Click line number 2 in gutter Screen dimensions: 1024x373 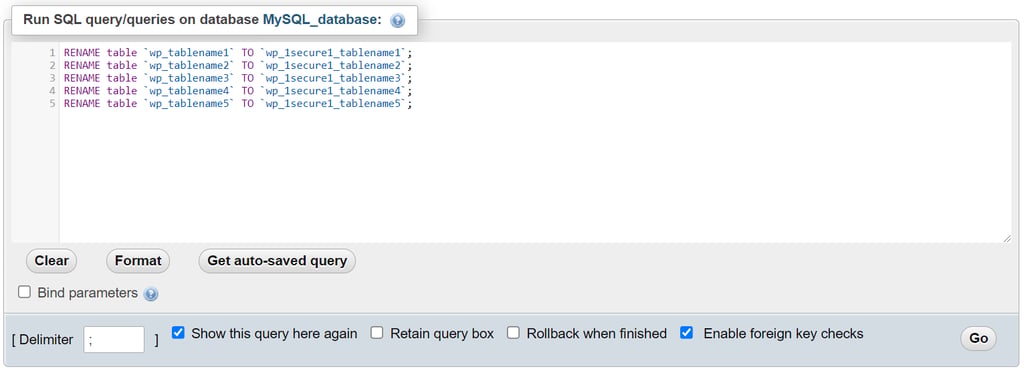(52, 65)
